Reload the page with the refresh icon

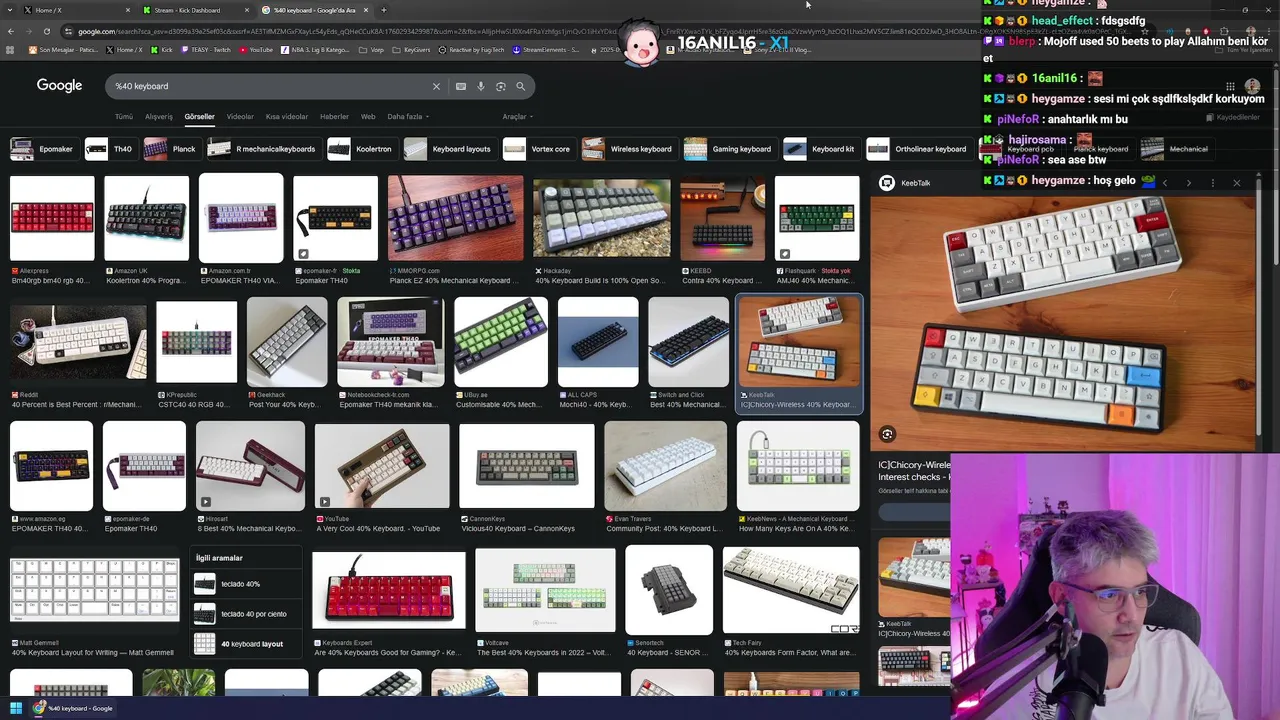click(x=46, y=31)
